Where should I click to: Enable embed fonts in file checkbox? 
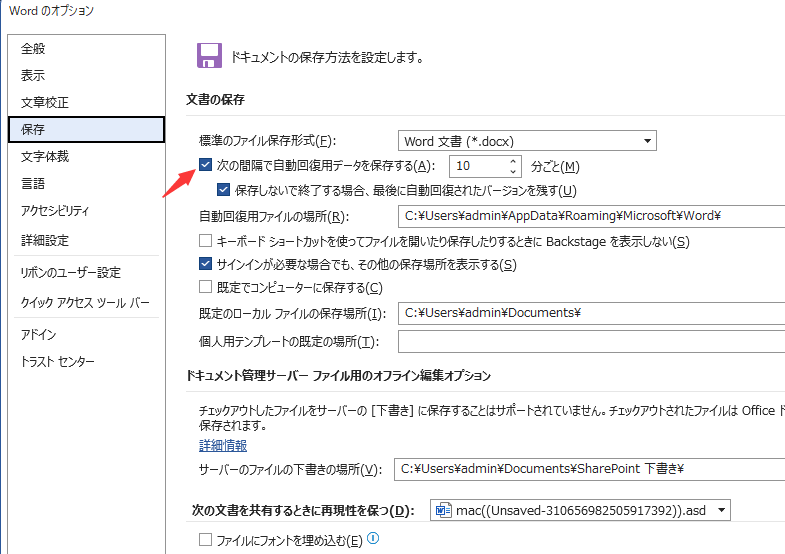[x=205, y=539]
